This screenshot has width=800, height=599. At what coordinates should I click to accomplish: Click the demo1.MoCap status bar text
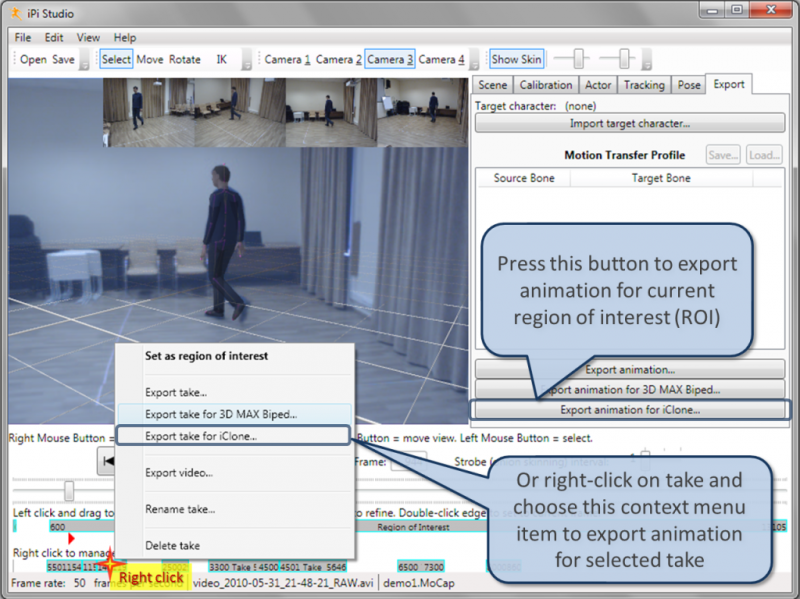(x=418, y=583)
